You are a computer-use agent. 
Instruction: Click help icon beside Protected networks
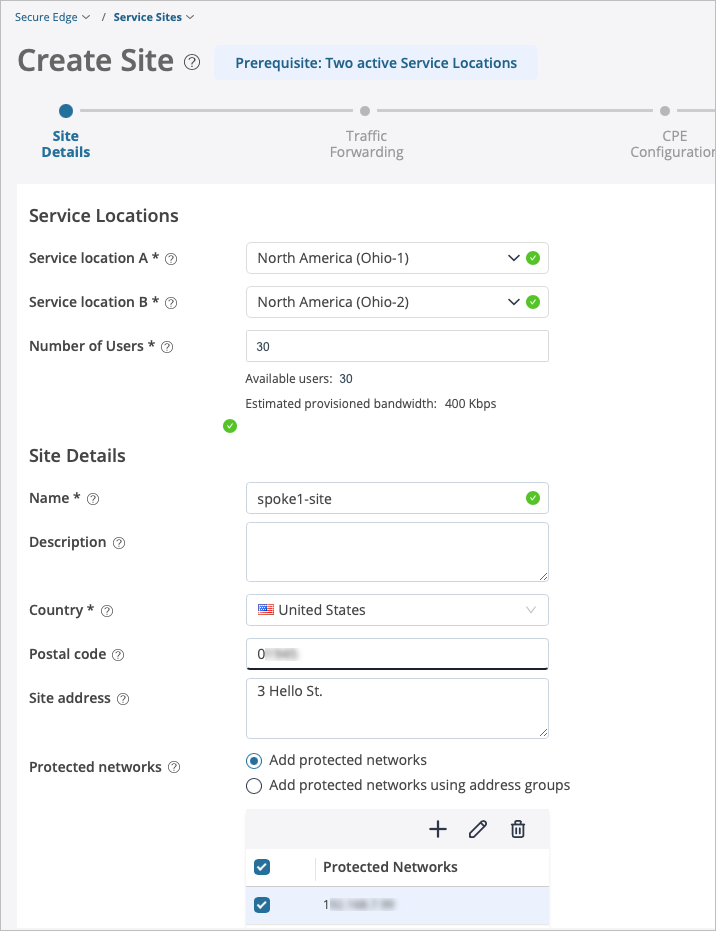click(174, 768)
